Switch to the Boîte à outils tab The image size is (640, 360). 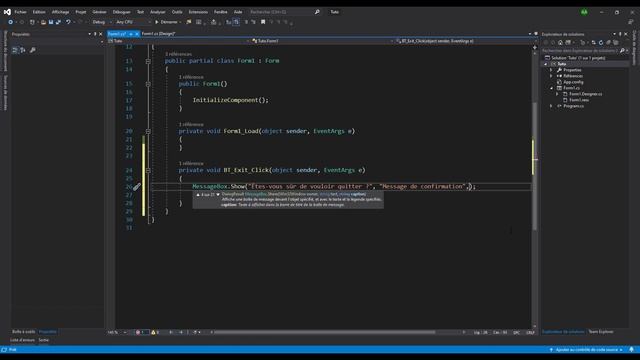24,332
